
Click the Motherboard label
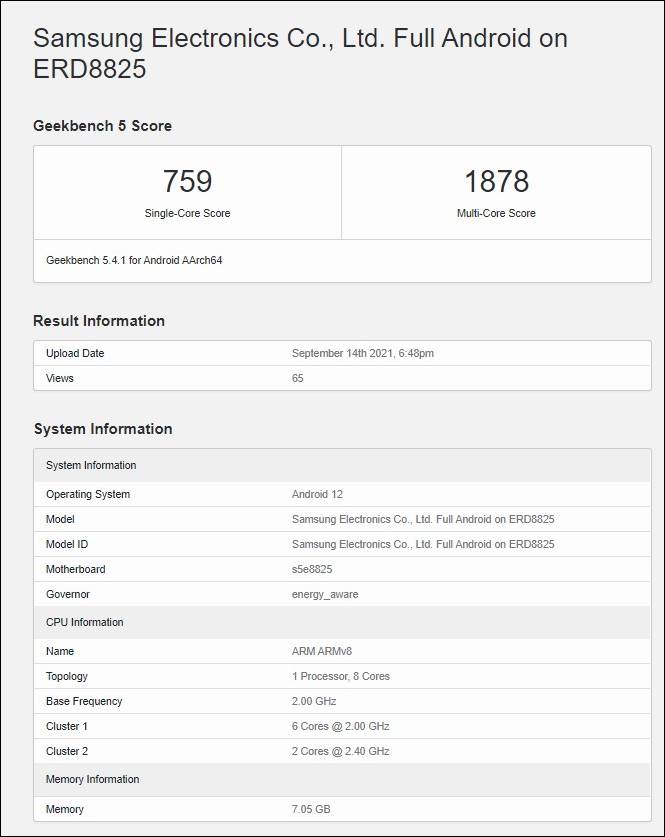point(76,570)
